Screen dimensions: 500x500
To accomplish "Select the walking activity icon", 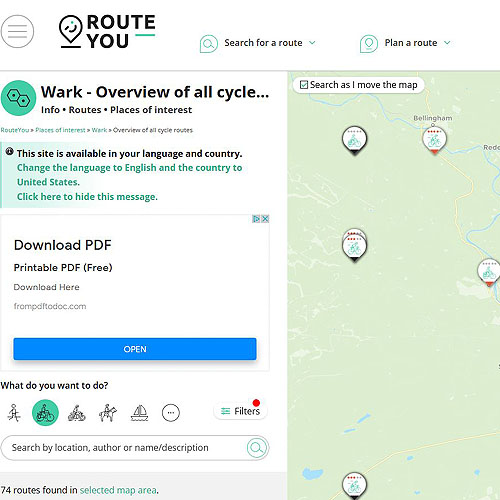I will tap(14, 413).
